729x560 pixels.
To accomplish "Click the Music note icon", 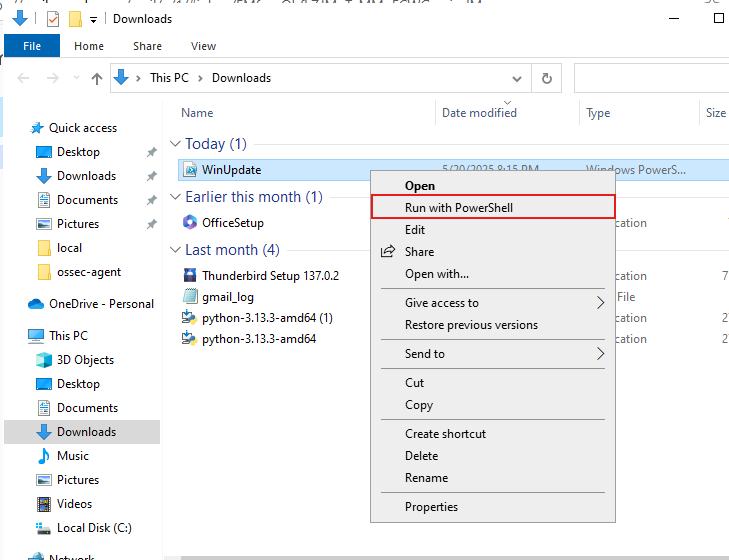I will pos(44,456).
